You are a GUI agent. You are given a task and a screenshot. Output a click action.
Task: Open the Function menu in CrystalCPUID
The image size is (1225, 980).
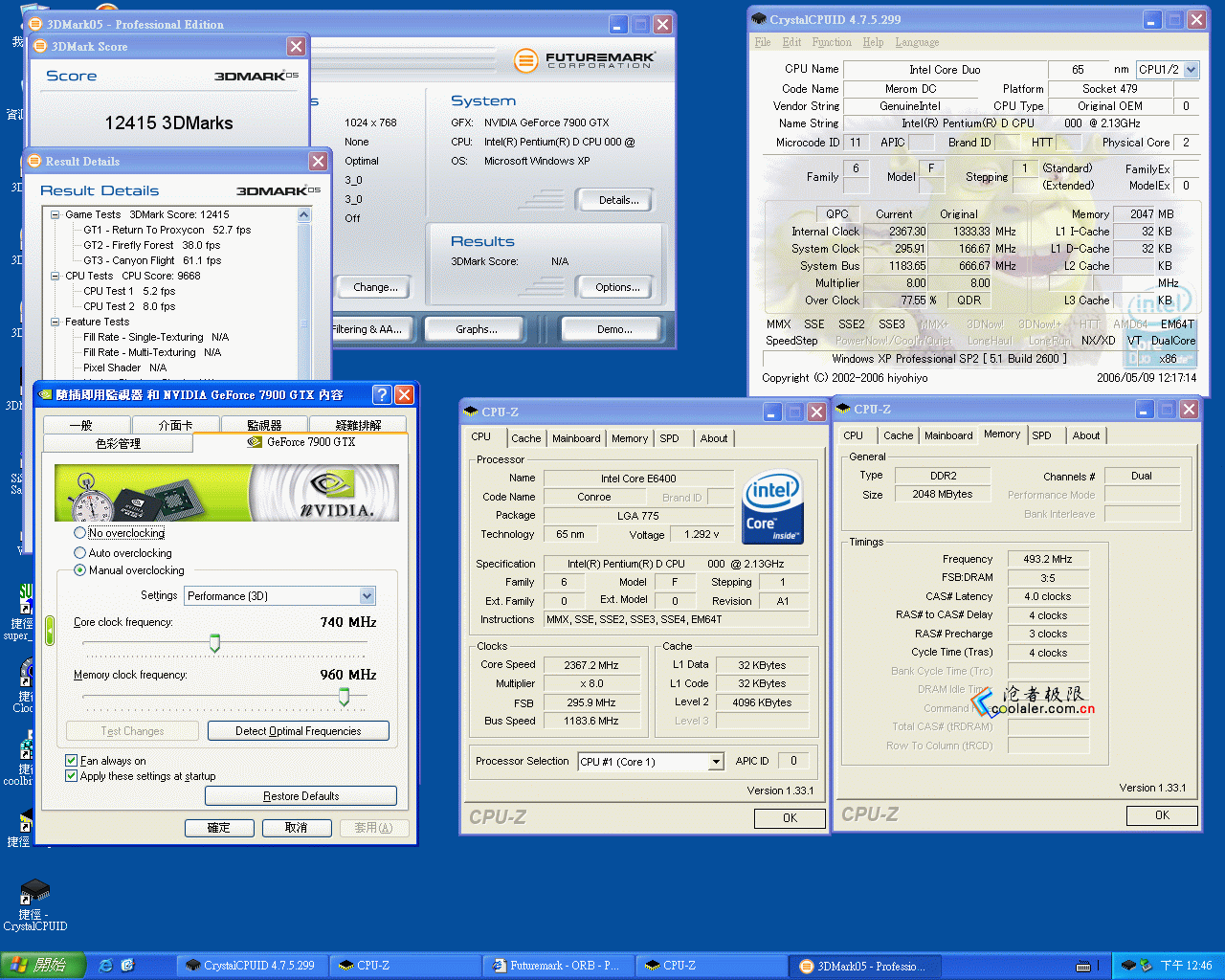(x=831, y=42)
